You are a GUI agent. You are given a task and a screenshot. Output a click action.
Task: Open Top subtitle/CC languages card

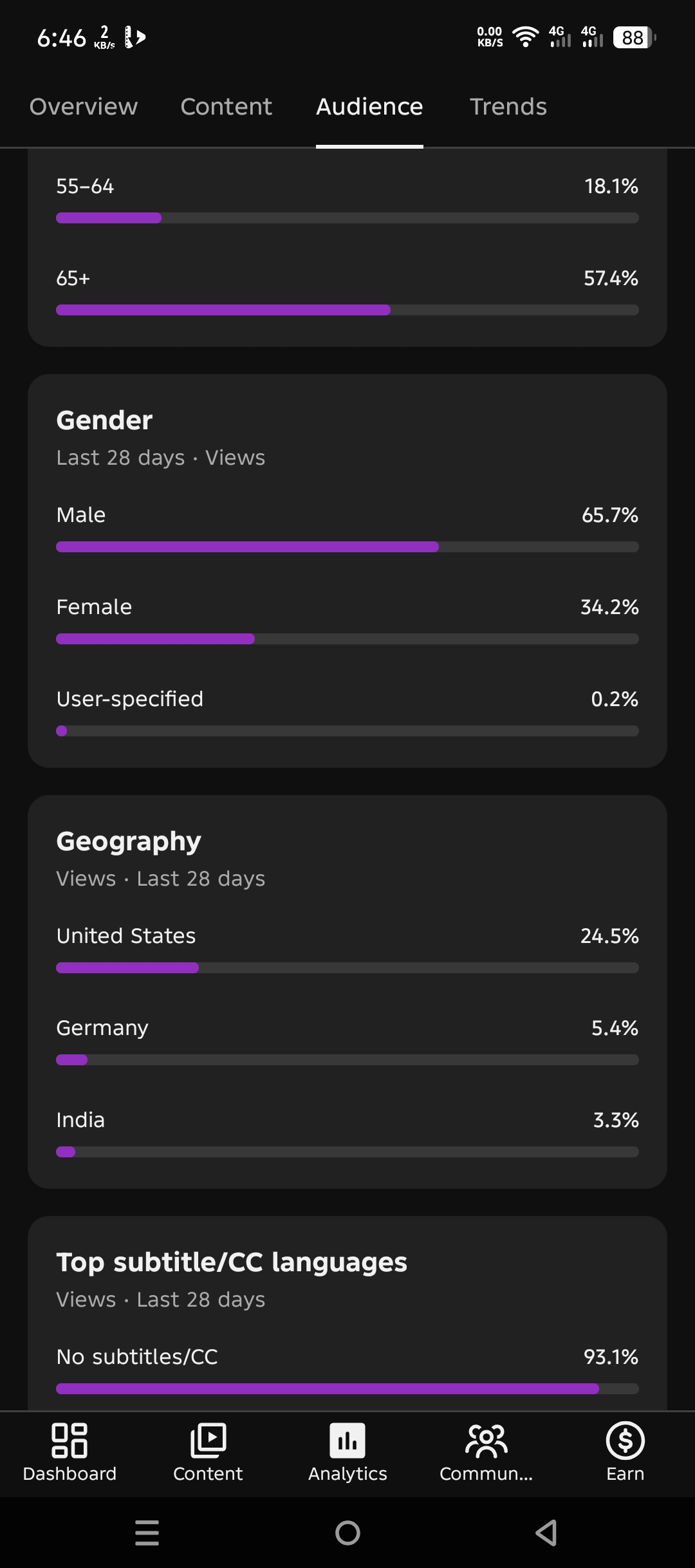tap(232, 1263)
